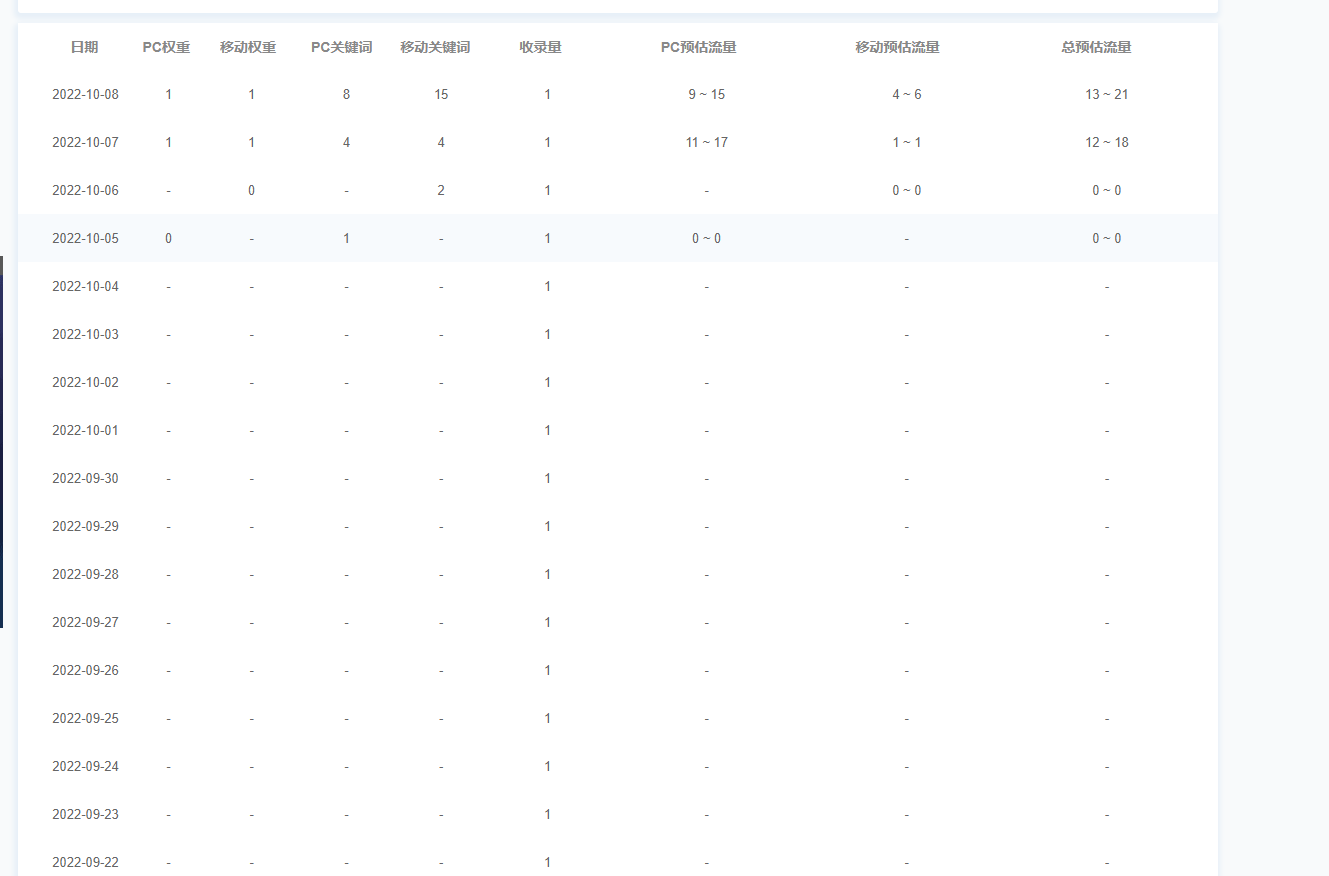Viewport: 1329px width, 876px height.
Task: Click 移动预估流量 value 4 ~ 6
Action: tap(907, 94)
